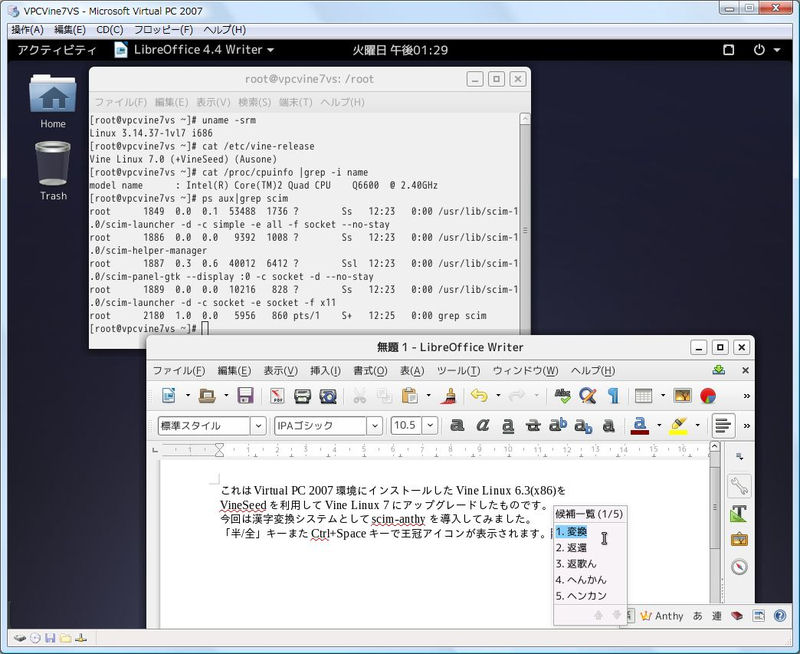Export directly as PDF icon
Screen dimensions: 800x654
[277, 395]
